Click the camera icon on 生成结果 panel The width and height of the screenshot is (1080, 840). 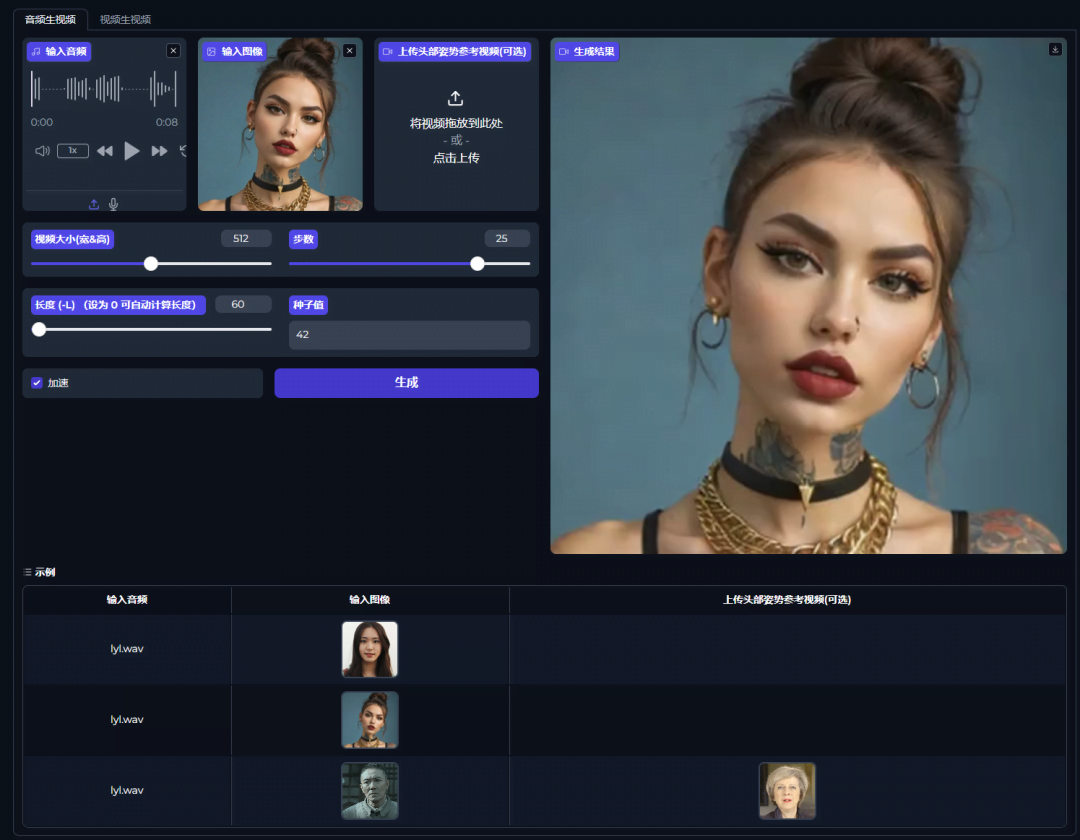pyautogui.click(x=563, y=51)
